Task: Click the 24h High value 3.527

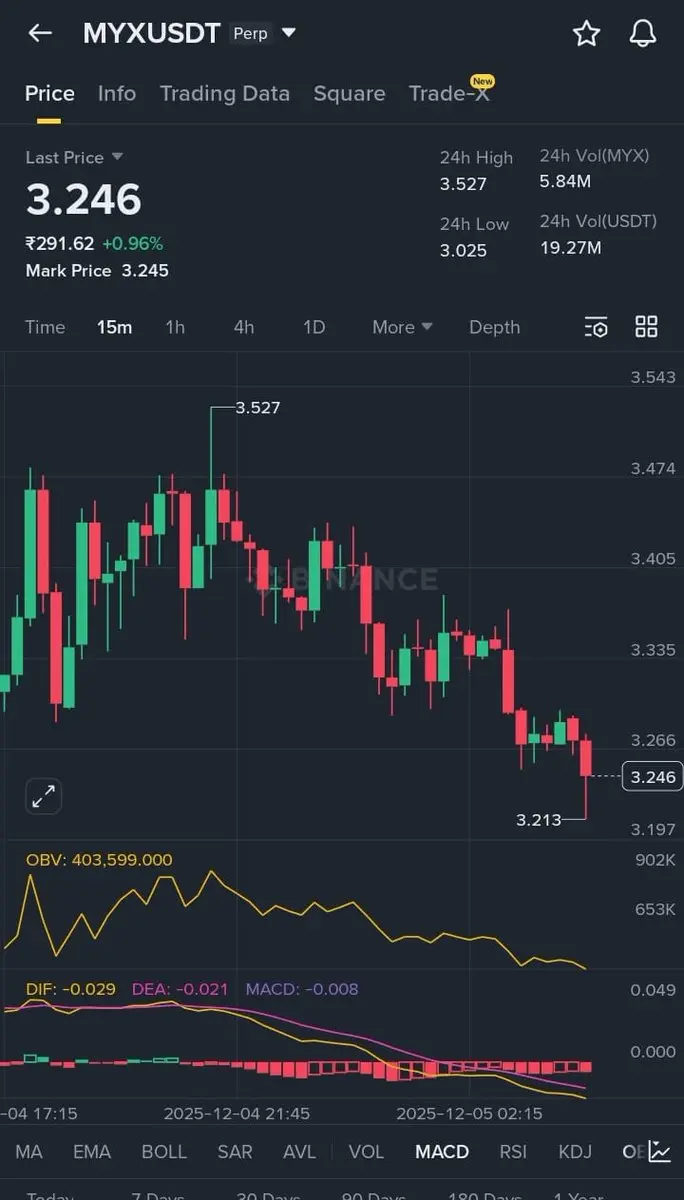Action: (463, 184)
